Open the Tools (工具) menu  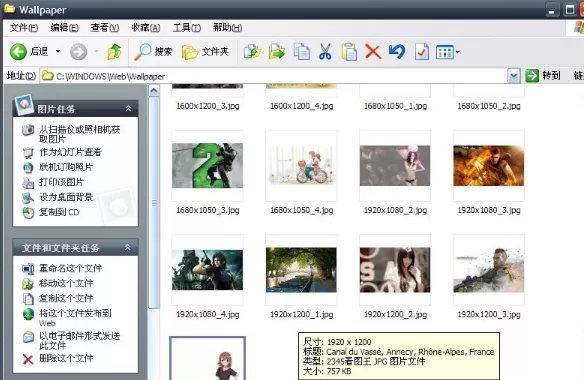pyautogui.click(x=187, y=28)
